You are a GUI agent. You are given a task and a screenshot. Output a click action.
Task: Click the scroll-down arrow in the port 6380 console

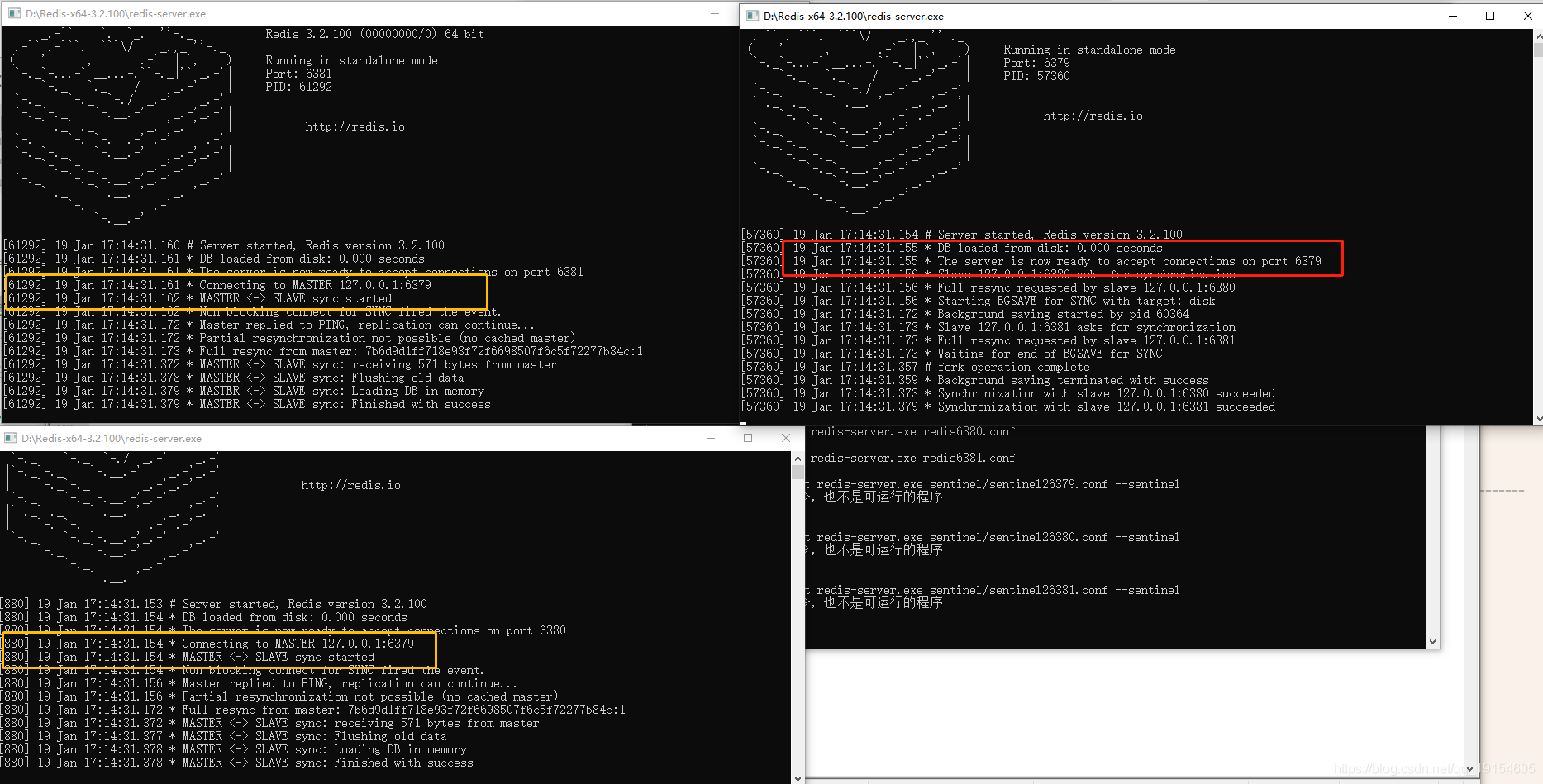click(x=798, y=777)
